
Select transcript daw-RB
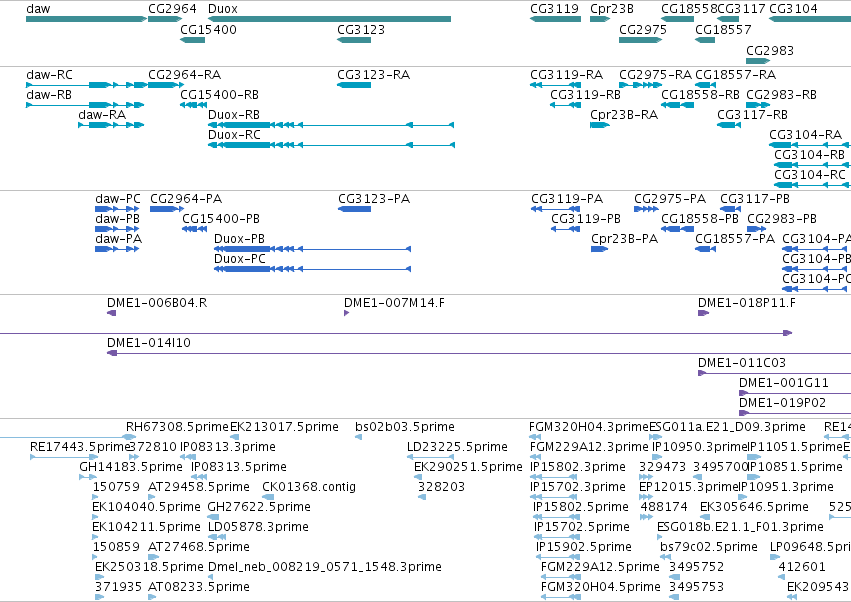85,105
